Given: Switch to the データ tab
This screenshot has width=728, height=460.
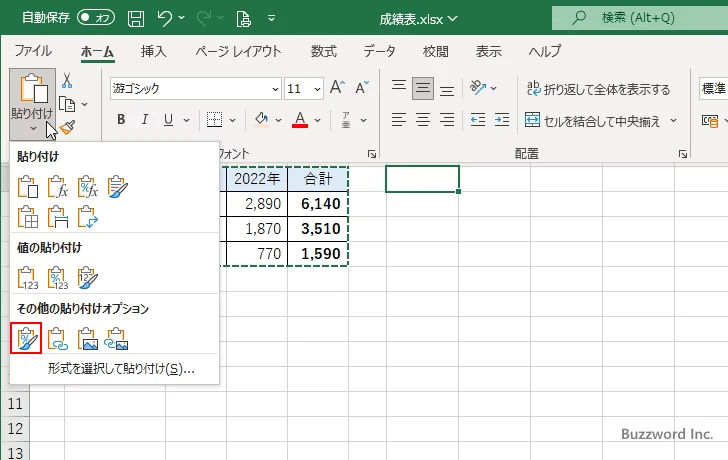Looking at the screenshot, I should (x=379, y=51).
